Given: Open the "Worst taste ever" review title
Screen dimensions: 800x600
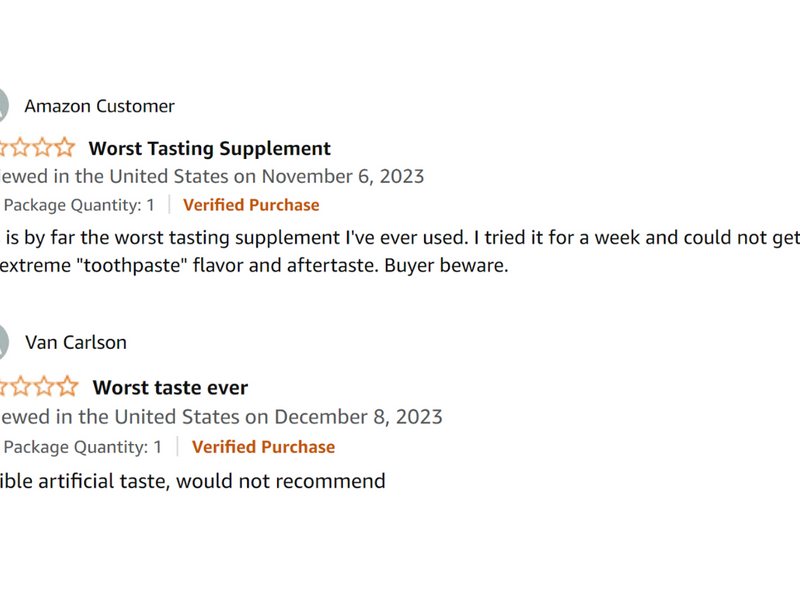Looking at the screenshot, I should coord(170,388).
